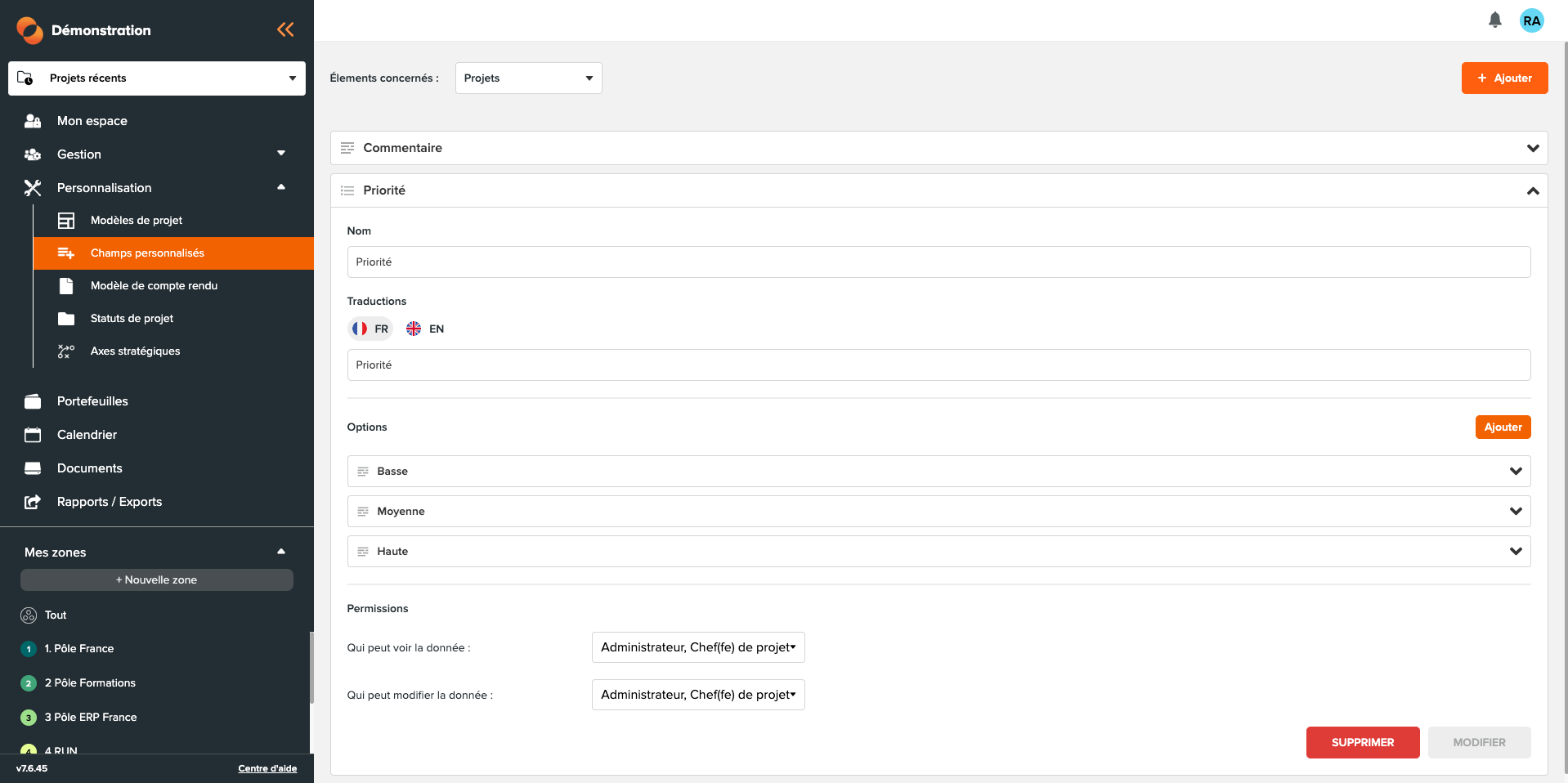Click the Priorité list field type icon
Viewport: 1568px width, 783px height.
tap(347, 190)
